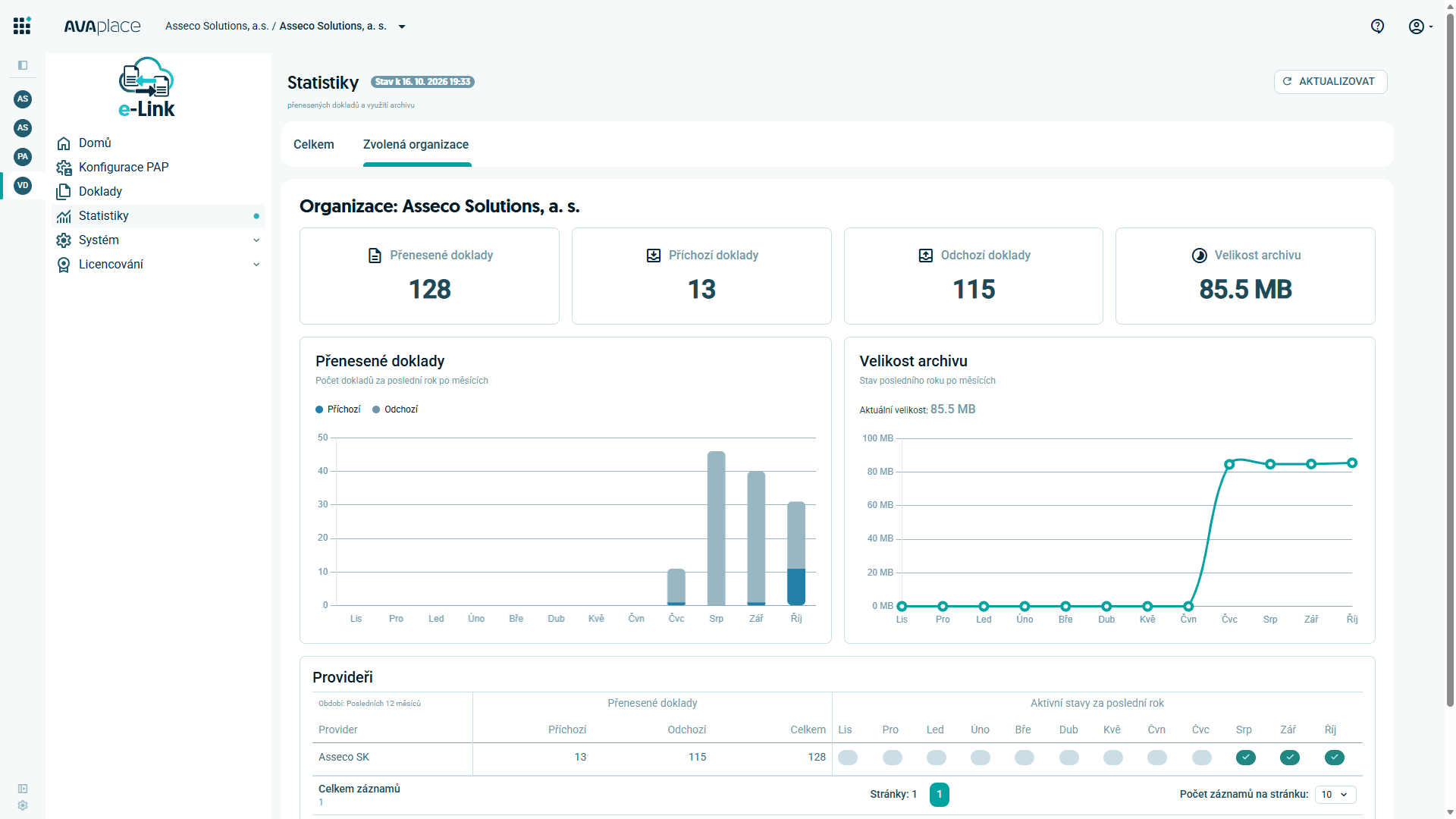Open the organization selector dropdown arrow

click(x=402, y=27)
